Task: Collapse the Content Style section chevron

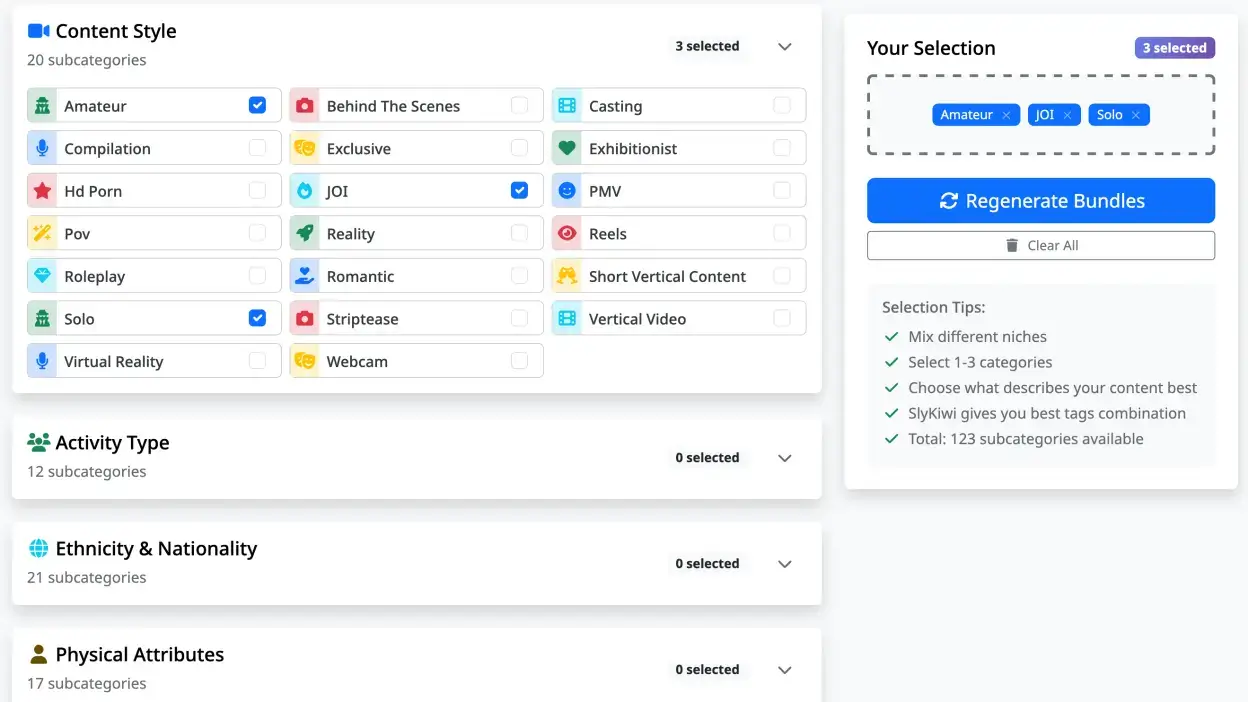Action: tap(785, 46)
